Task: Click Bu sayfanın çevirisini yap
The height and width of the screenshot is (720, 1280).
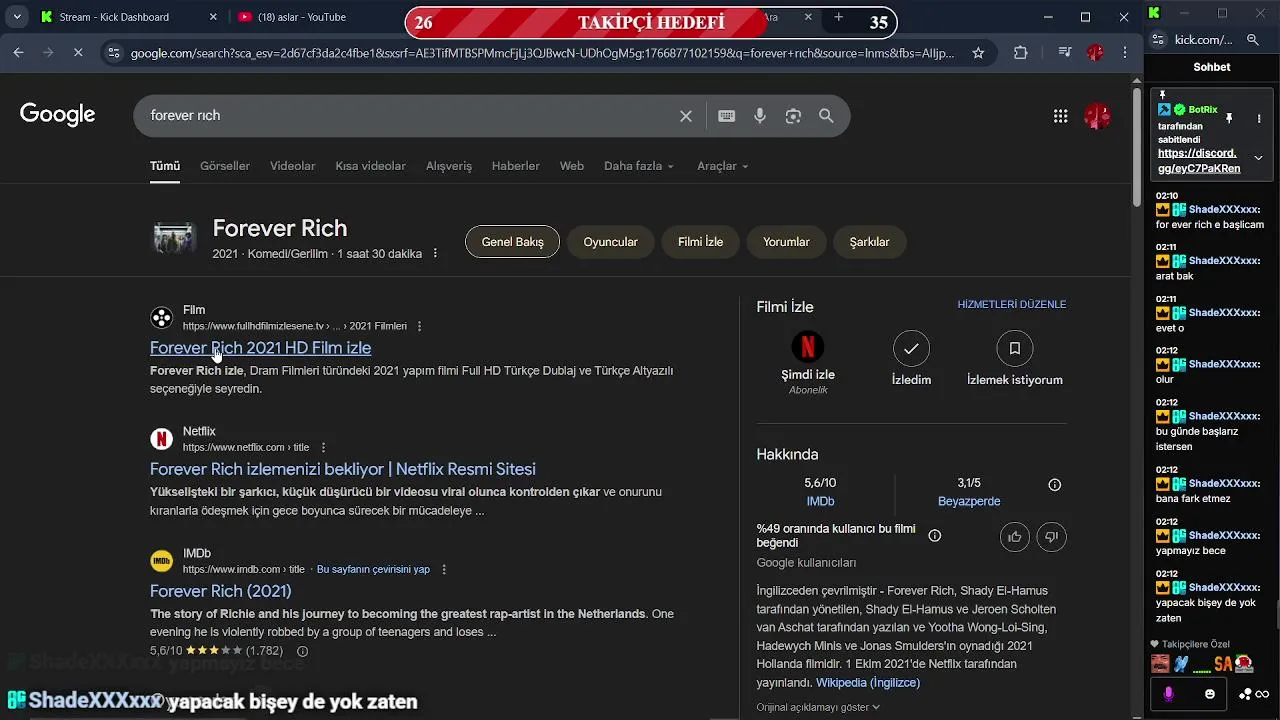Action: (x=373, y=569)
